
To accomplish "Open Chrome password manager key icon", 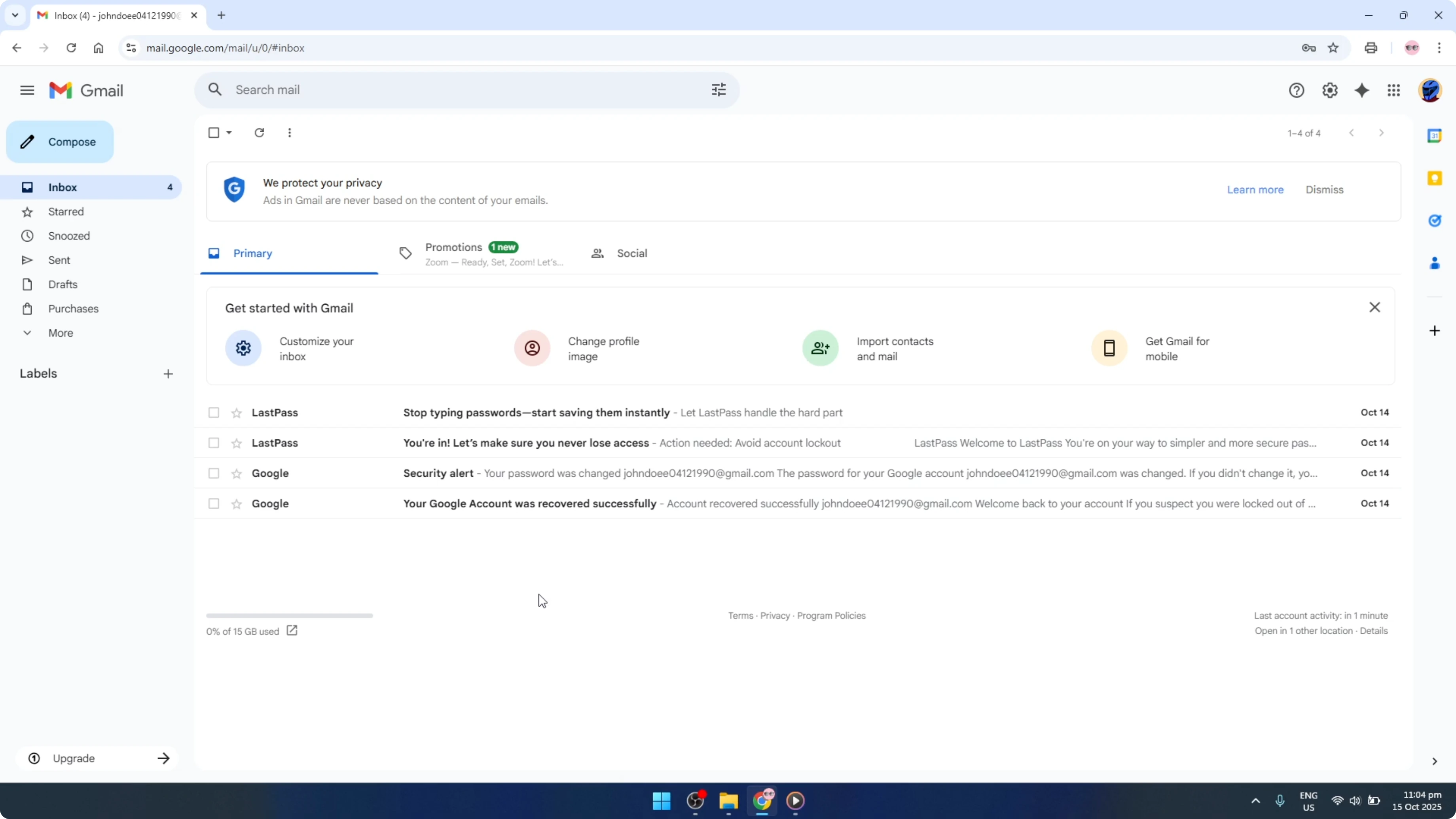I will click(x=1308, y=48).
